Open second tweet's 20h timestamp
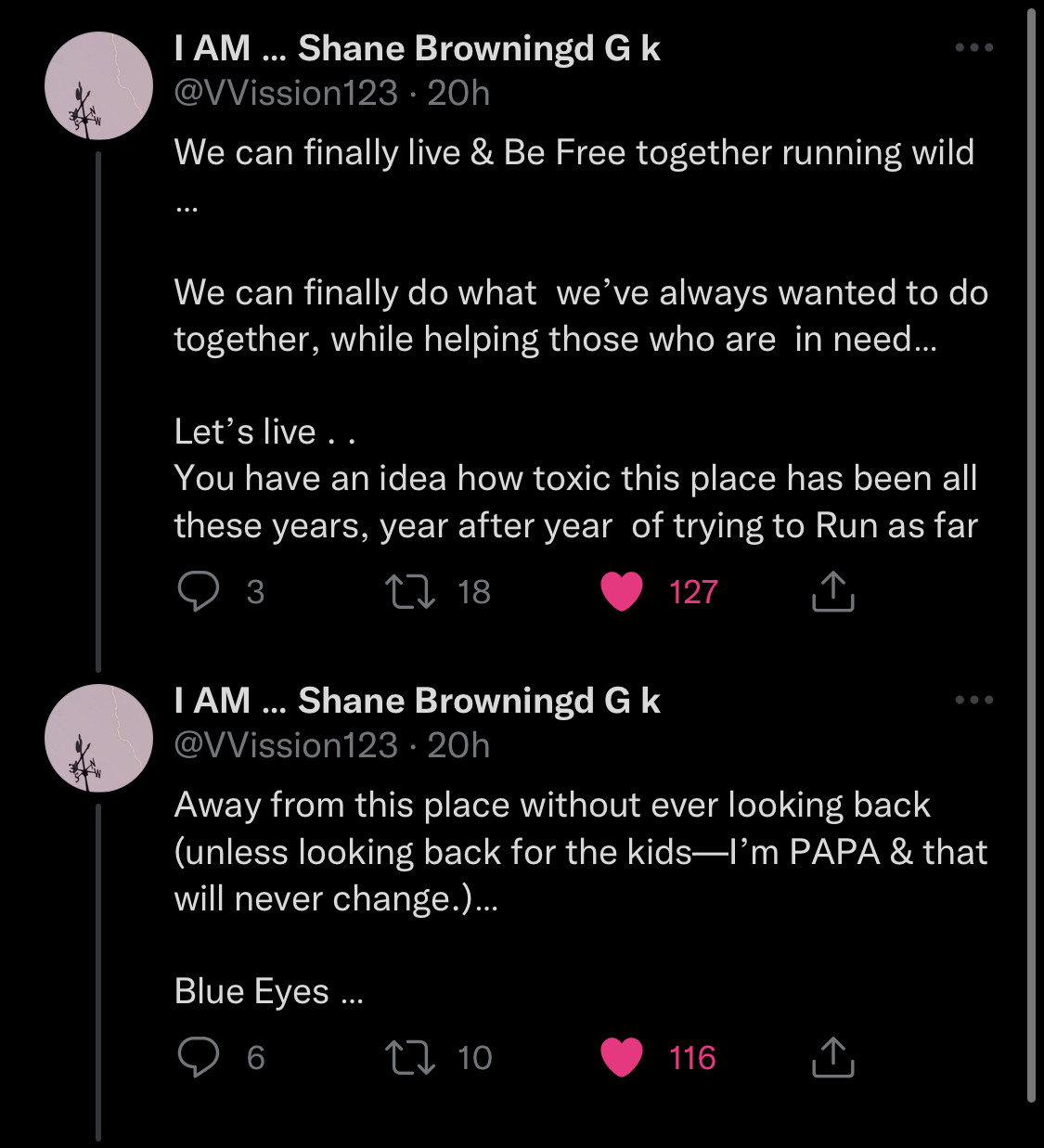This screenshot has width=1044, height=1148. (x=458, y=745)
